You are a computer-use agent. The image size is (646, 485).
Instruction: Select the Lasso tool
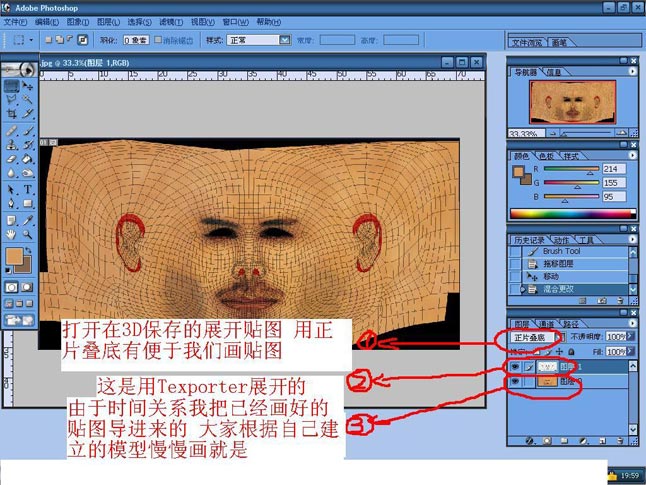click(12, 99)
